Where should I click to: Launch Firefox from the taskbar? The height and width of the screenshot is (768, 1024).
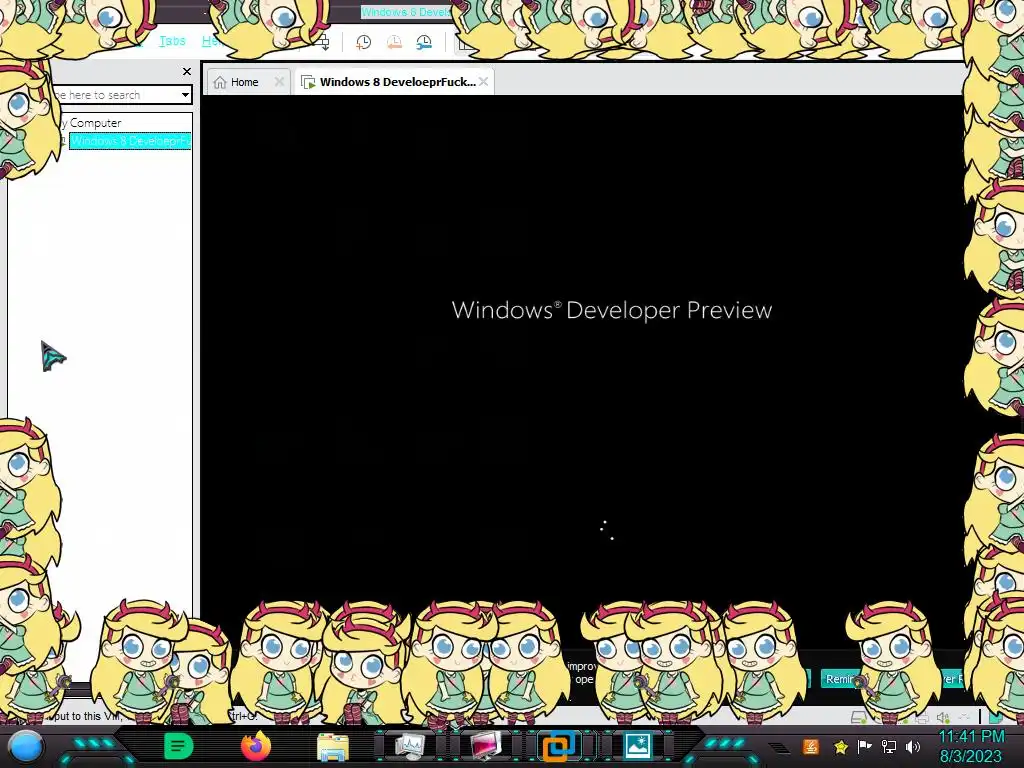[x=256, y=746]
